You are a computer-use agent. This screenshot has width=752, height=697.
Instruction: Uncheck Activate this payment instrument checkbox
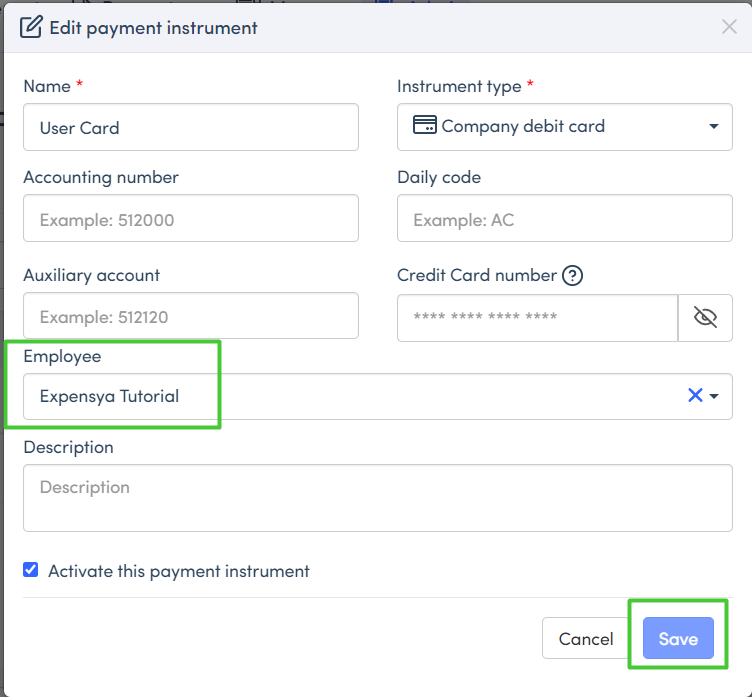pyautogui.click(x=31, y=570)
